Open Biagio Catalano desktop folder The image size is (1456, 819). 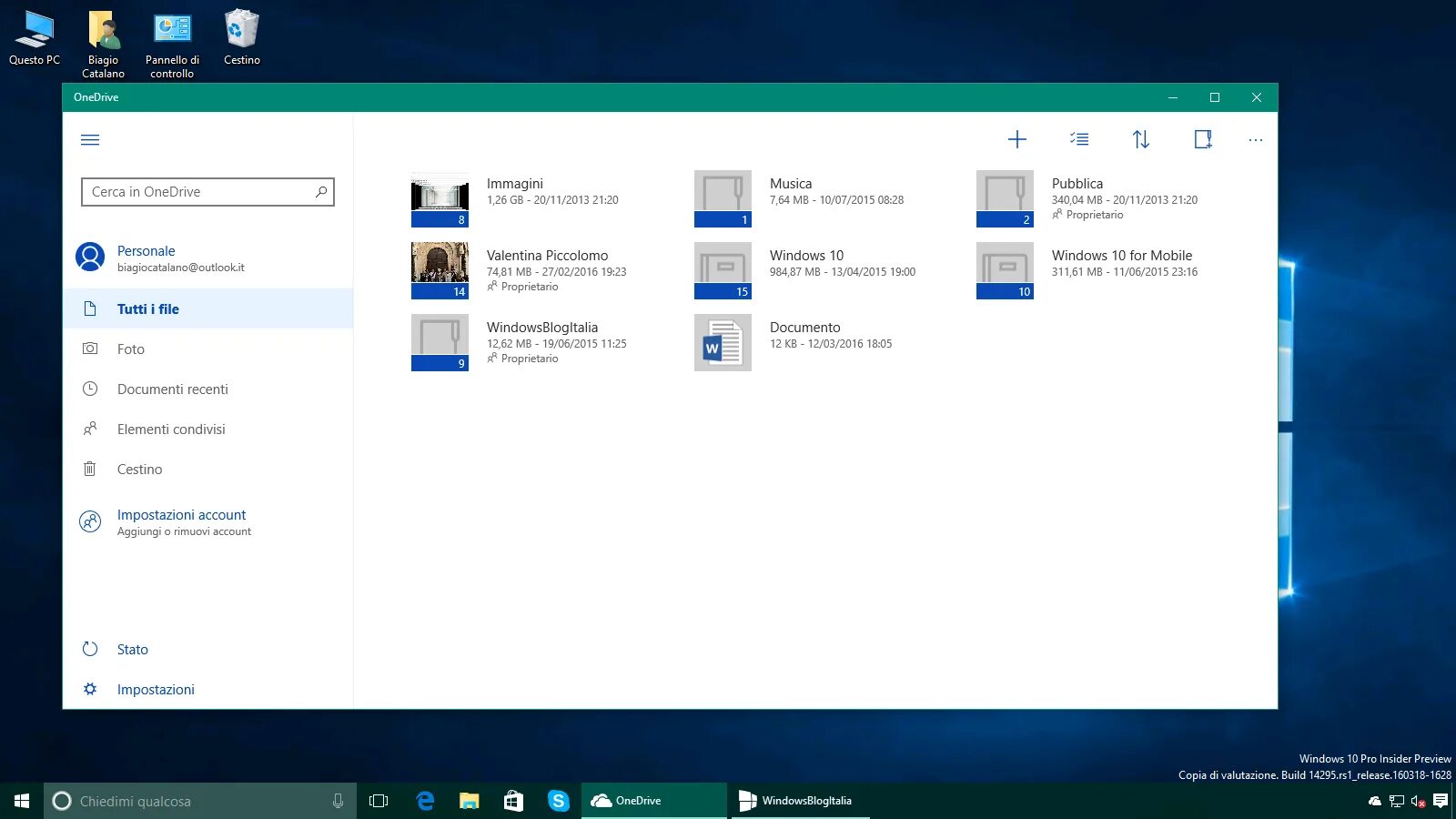coord(104,44)
